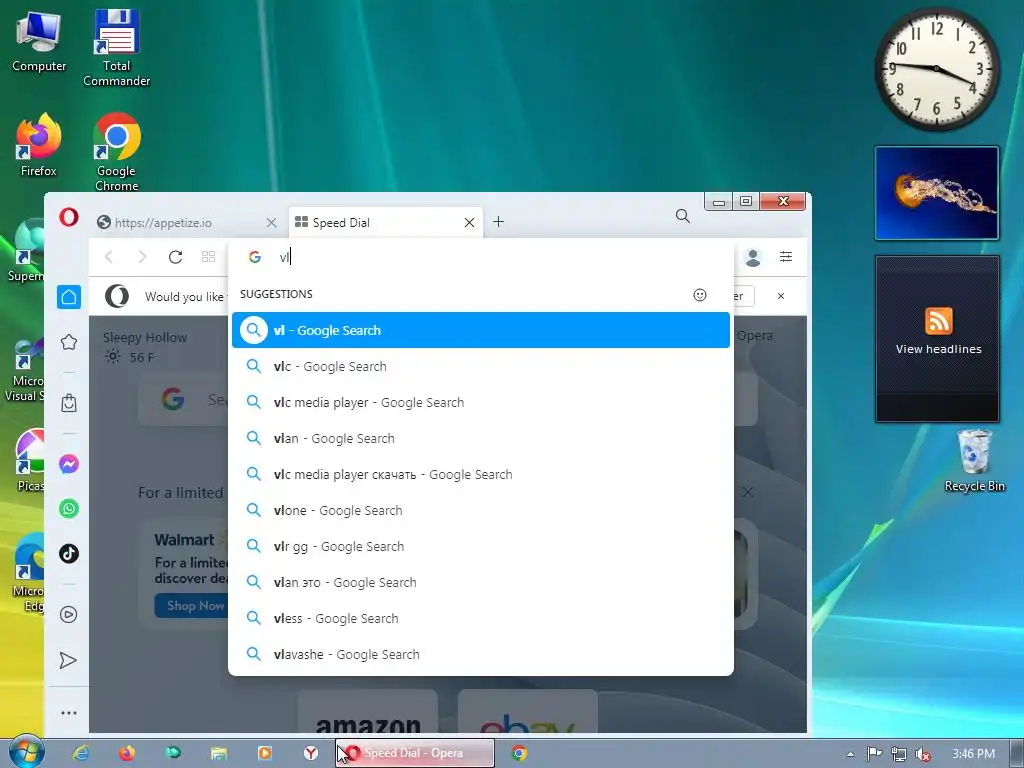Open Windows Explorer folder taskbar icon
The image size is (1024, 768).
[219, 753]
